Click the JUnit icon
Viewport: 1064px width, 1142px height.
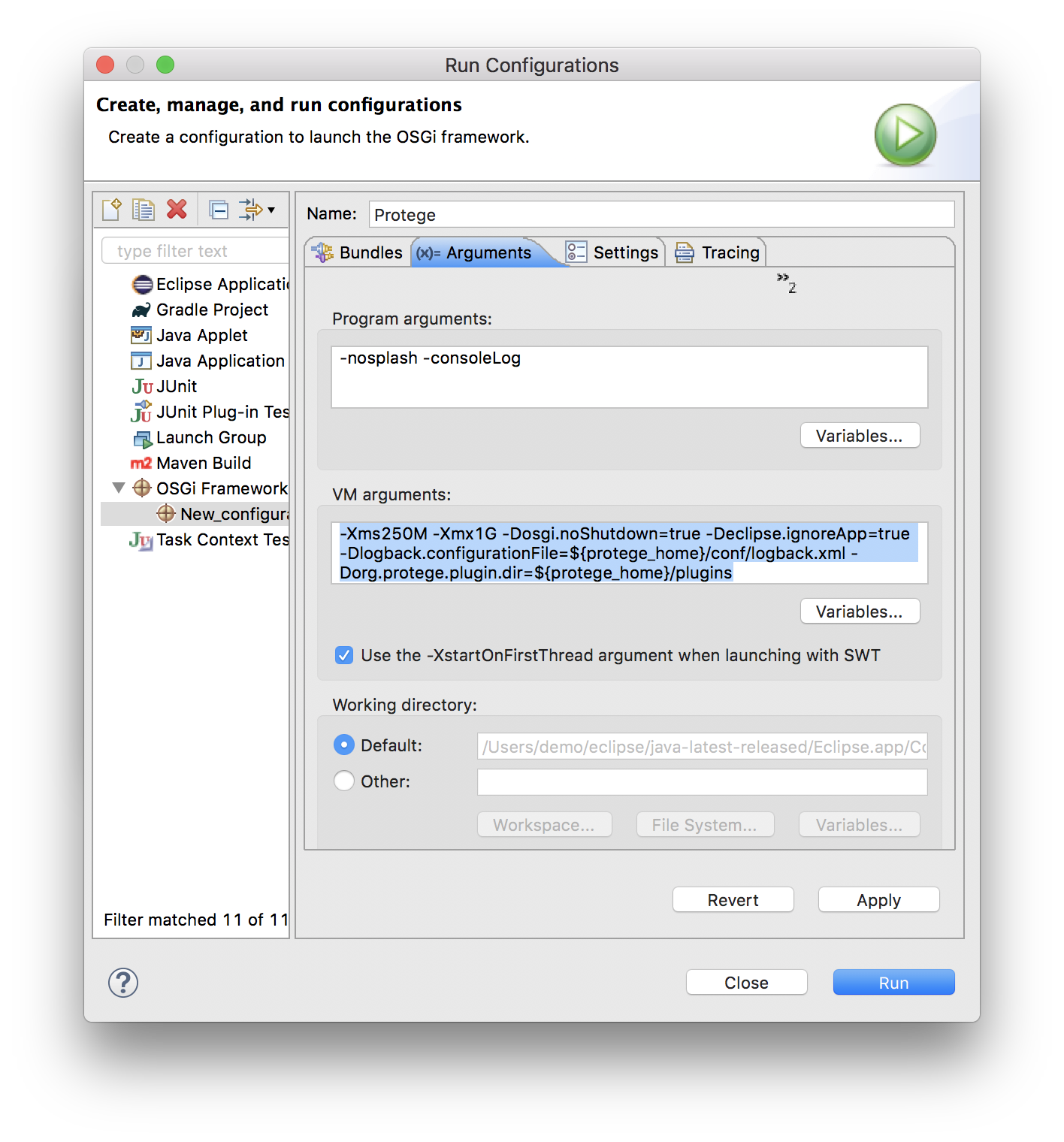(142, 386)
